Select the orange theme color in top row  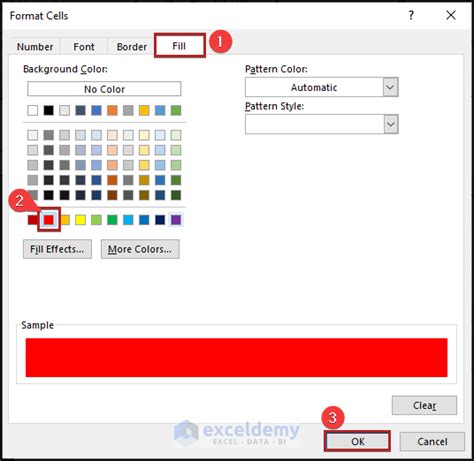pyautogui.click(x=112, y=110)
